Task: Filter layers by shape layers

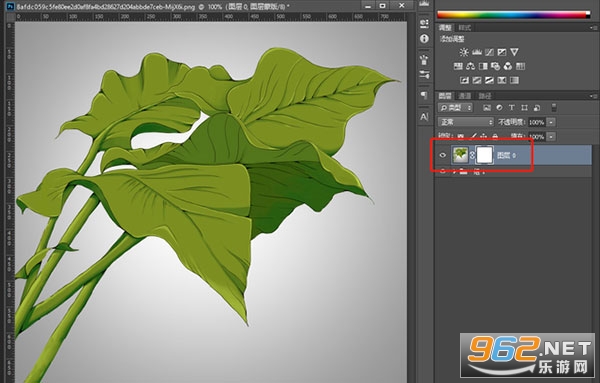Action: tap(524, 108)
